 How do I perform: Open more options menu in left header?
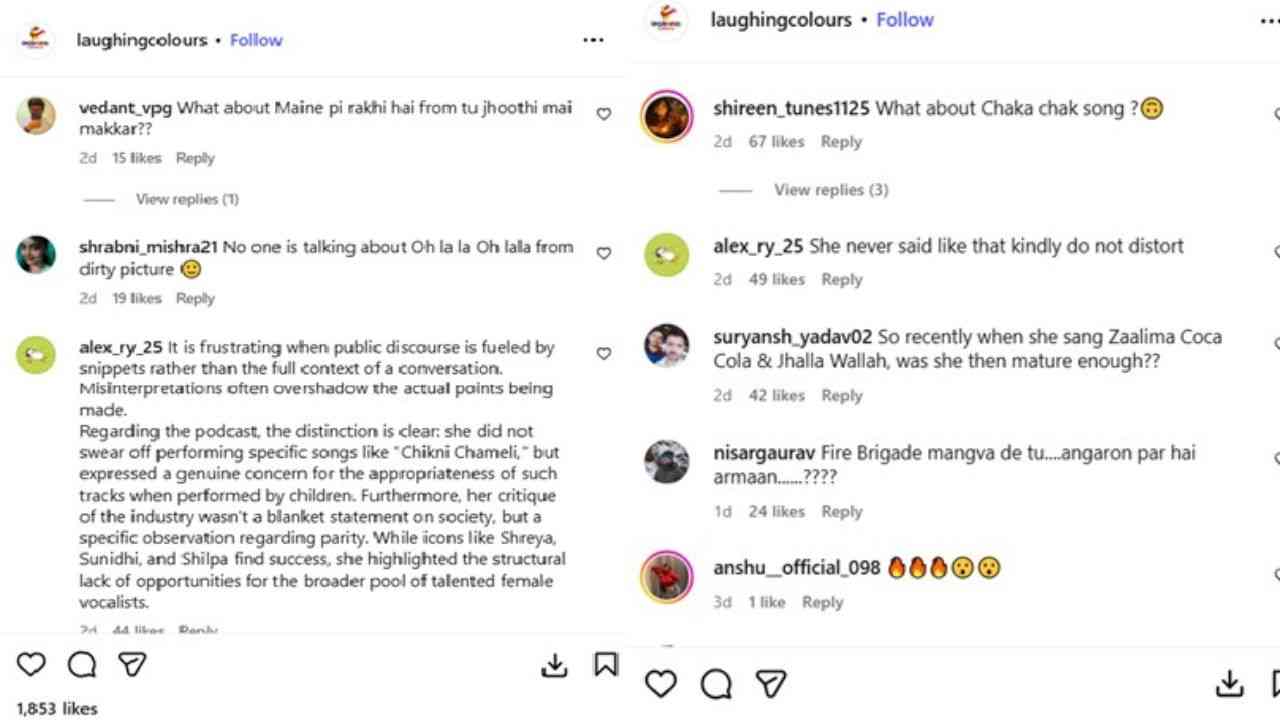pyautogui.click(x=593, y=40)
